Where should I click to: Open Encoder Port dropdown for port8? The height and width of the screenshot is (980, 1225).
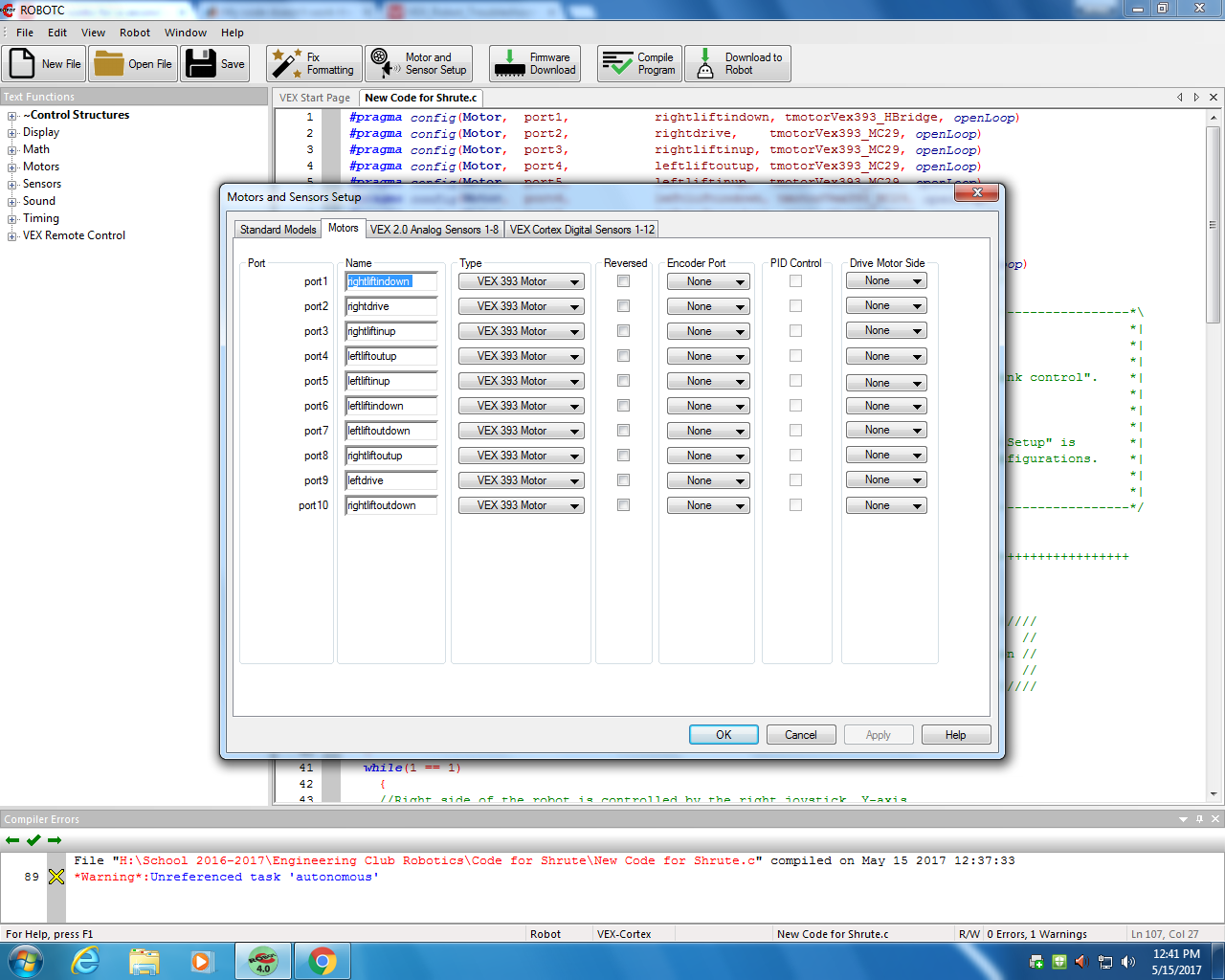click(x=708, y=456)
